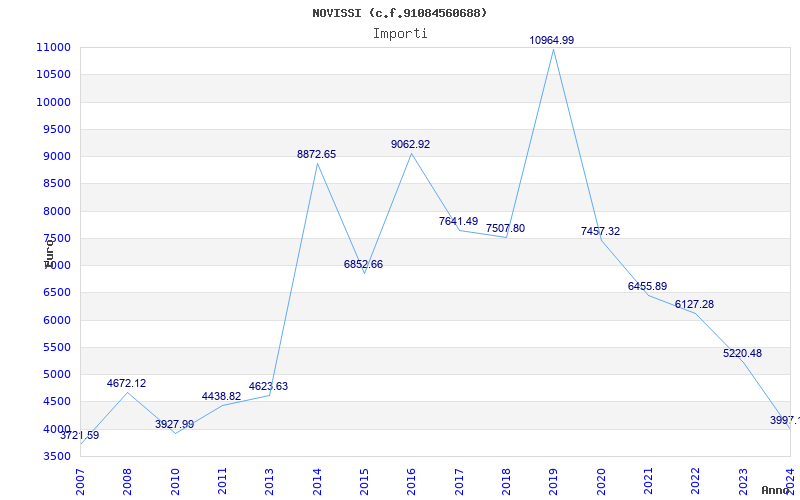Click the Anno x-axis title
The width and height of the screenshot is (800, 500).
tap(775, 490)
